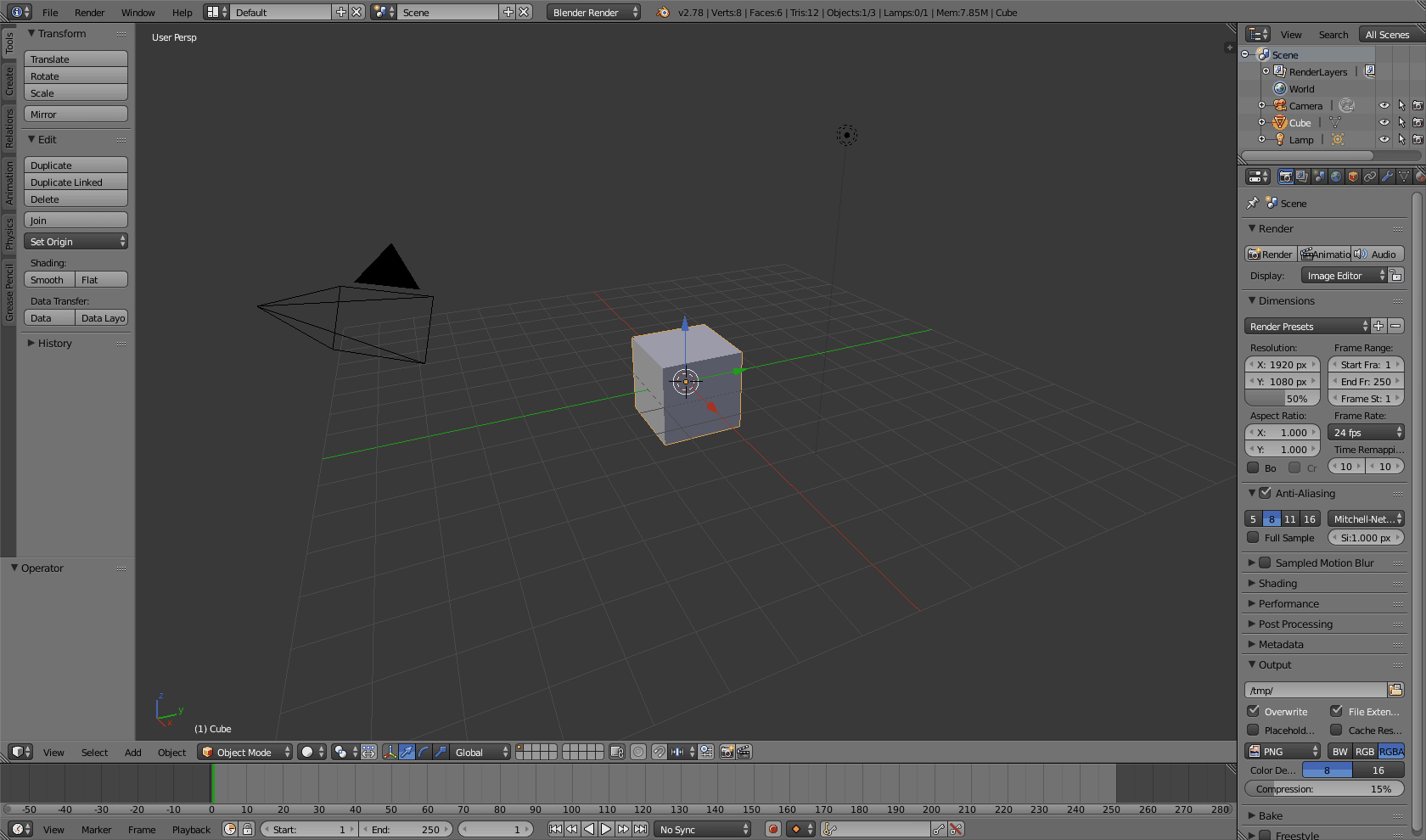Screen dimensions: 1426x840
Task: Click Duplicate in the Edit panel
Action: 75,165
